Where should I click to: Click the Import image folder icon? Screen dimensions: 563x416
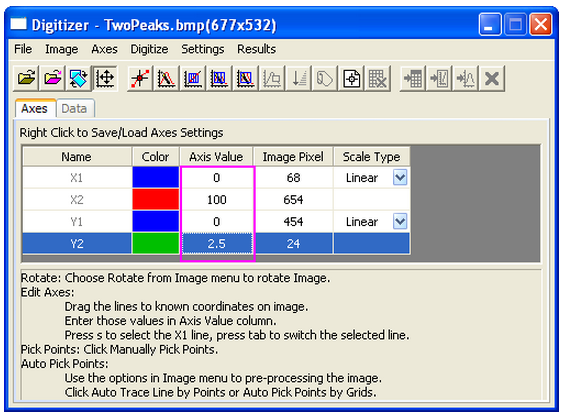click(x=26, y=78)
